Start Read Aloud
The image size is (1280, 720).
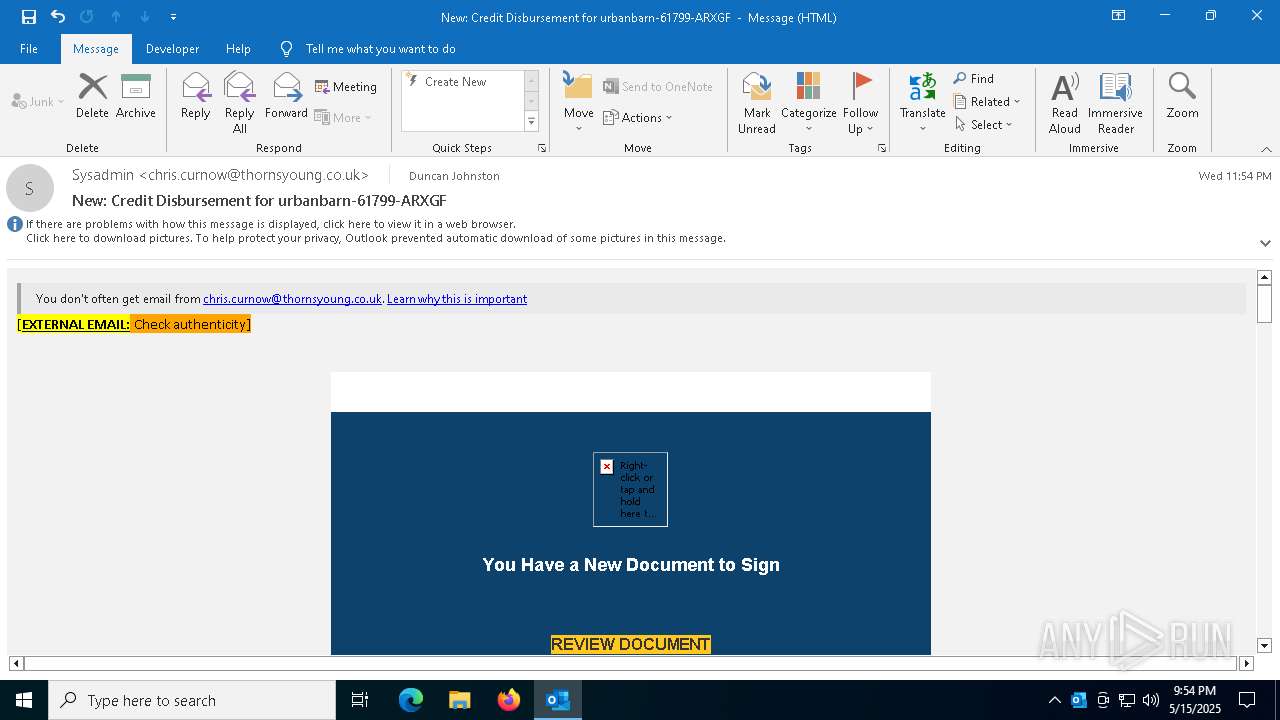coord(1065,103)
